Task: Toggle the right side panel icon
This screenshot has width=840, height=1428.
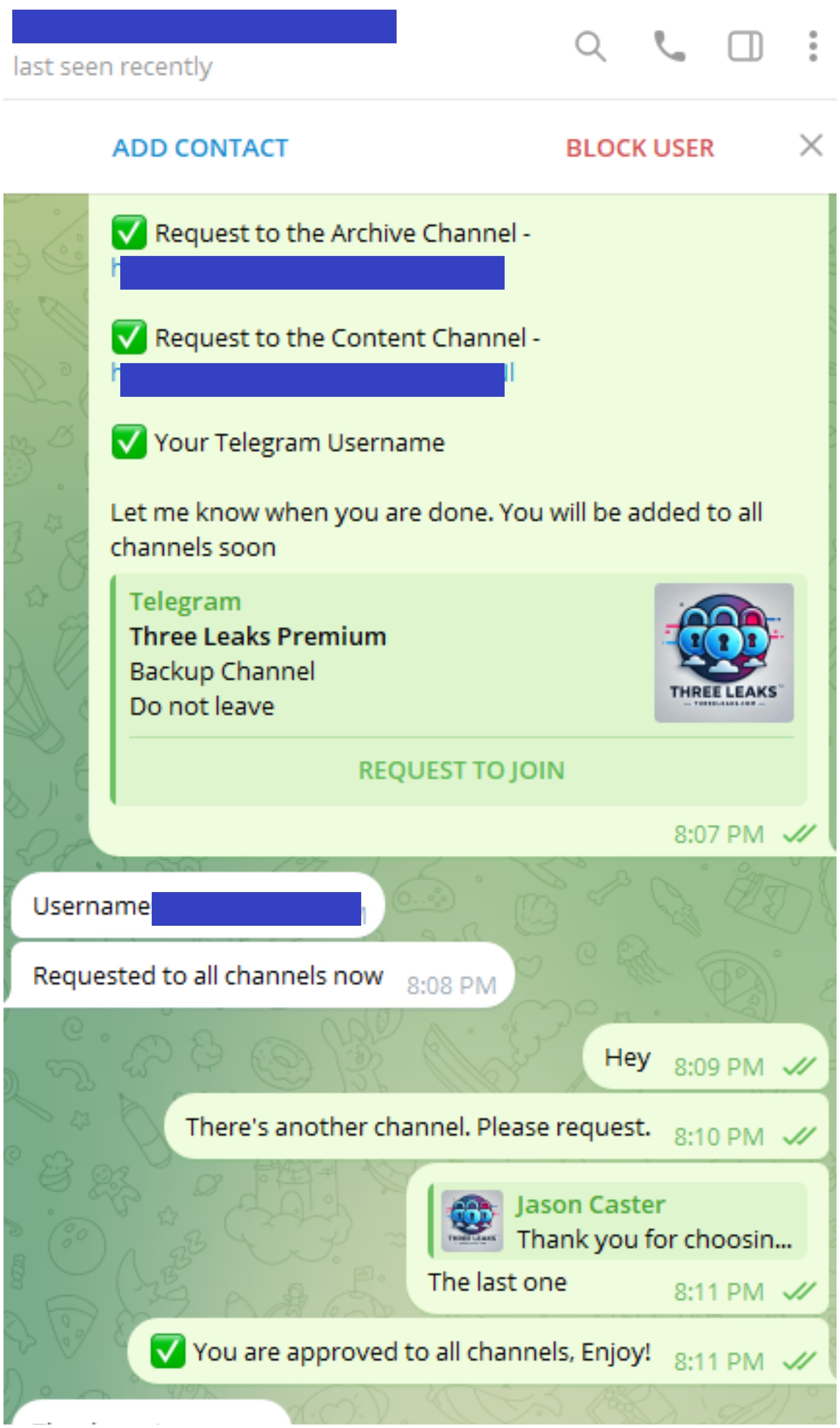Action: coord(745,46)
